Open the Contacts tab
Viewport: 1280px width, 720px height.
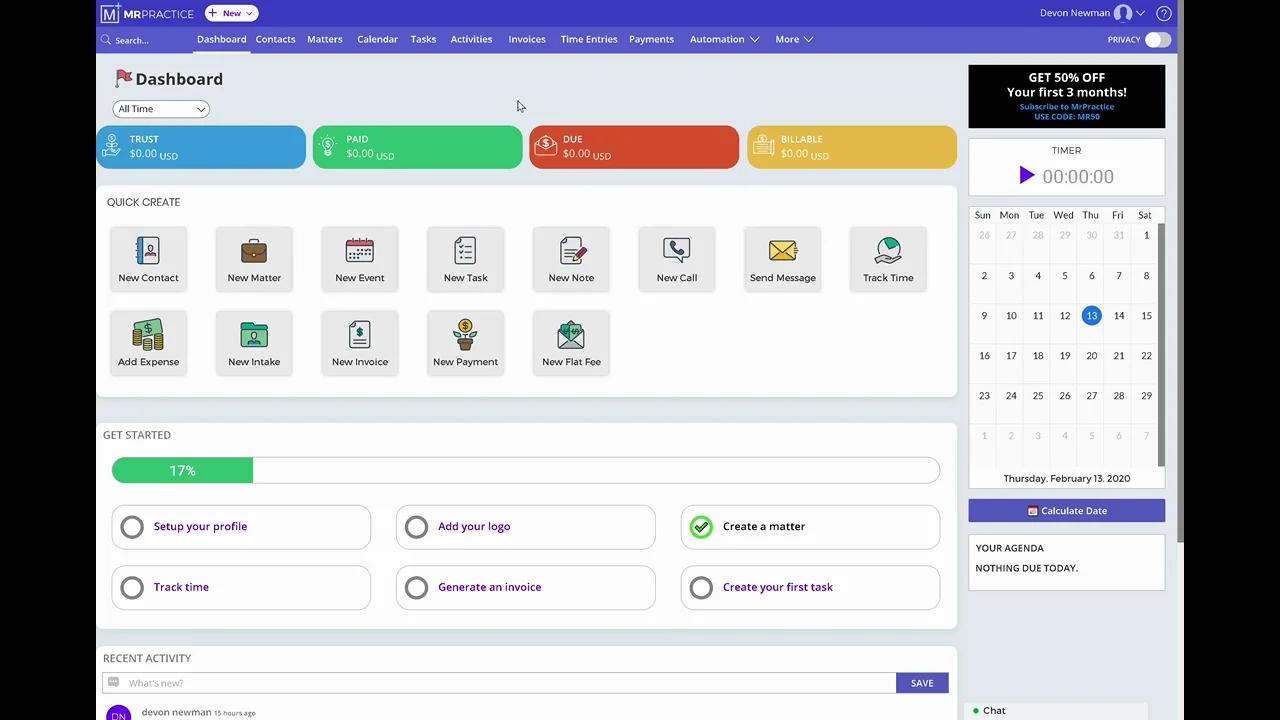point(275,39)
